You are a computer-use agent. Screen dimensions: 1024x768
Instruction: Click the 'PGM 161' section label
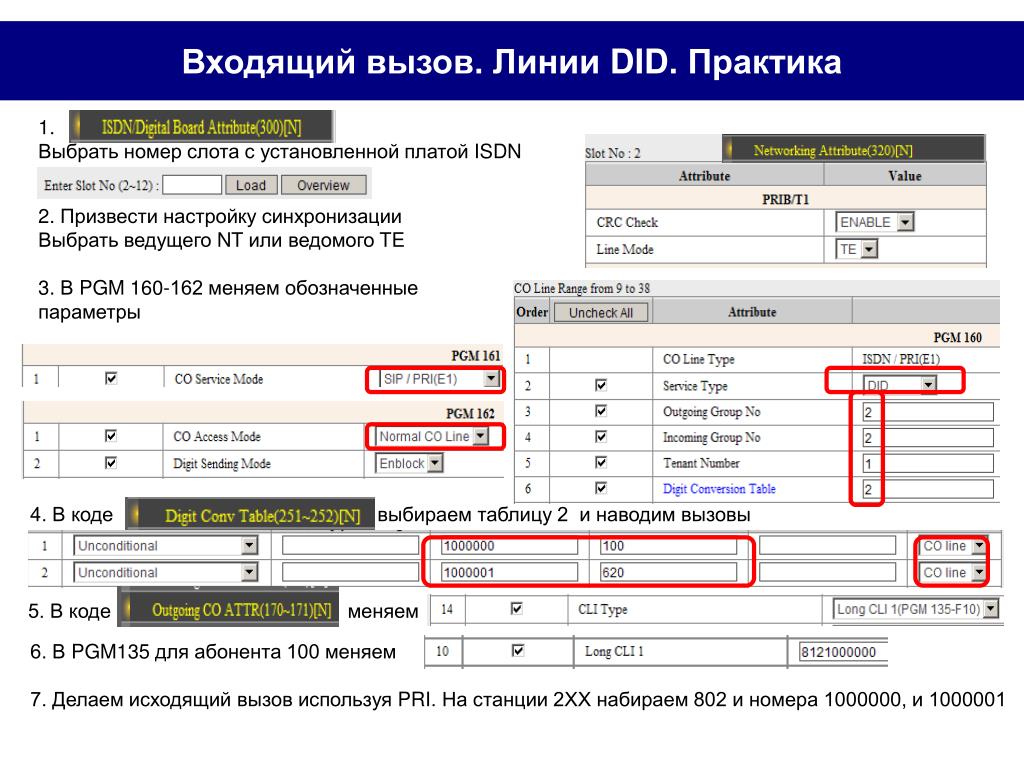[x=475, y=356]
